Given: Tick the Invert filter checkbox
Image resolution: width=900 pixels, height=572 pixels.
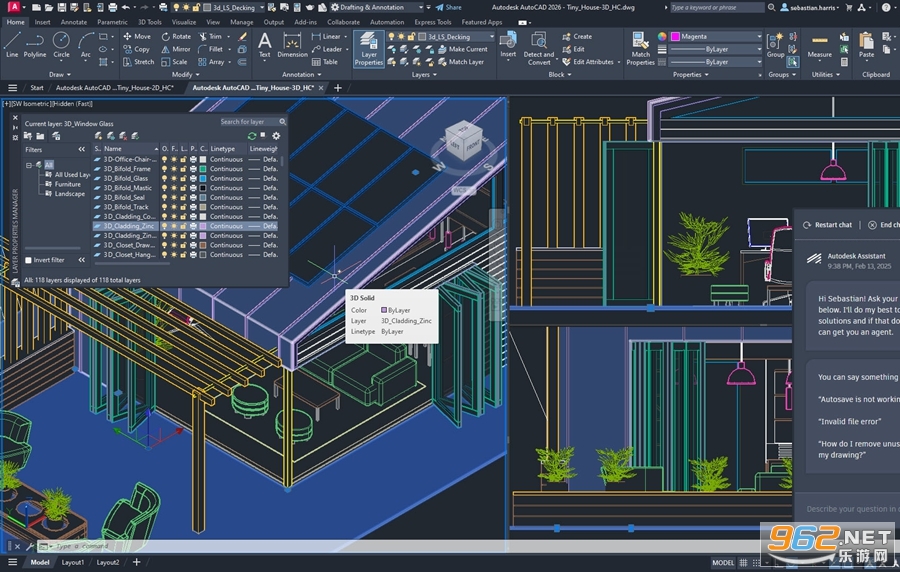Looking at the screenshot, I should coord(28,260).
